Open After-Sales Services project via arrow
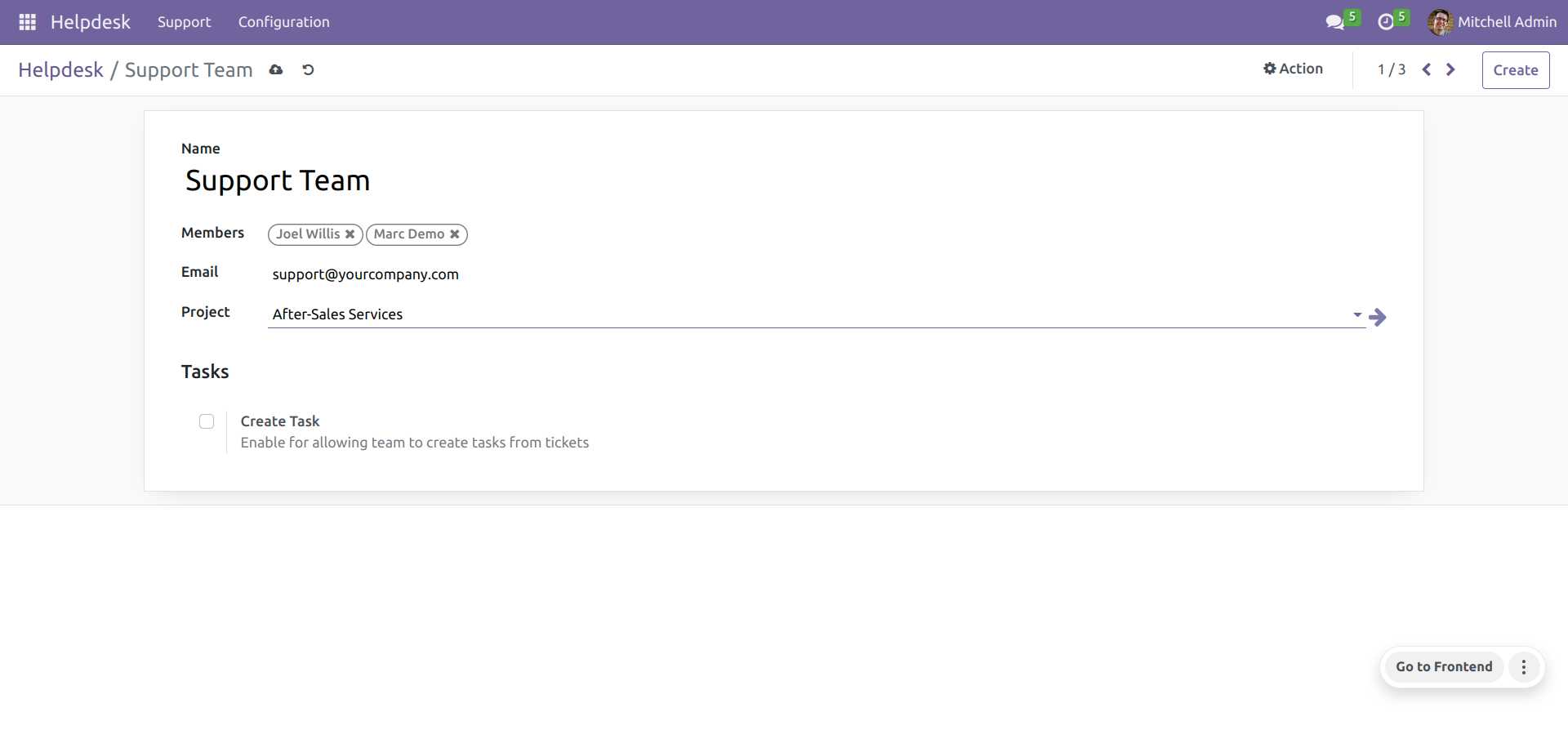Viewport: 1568px width, 739px height. (x=1378, y=317)
